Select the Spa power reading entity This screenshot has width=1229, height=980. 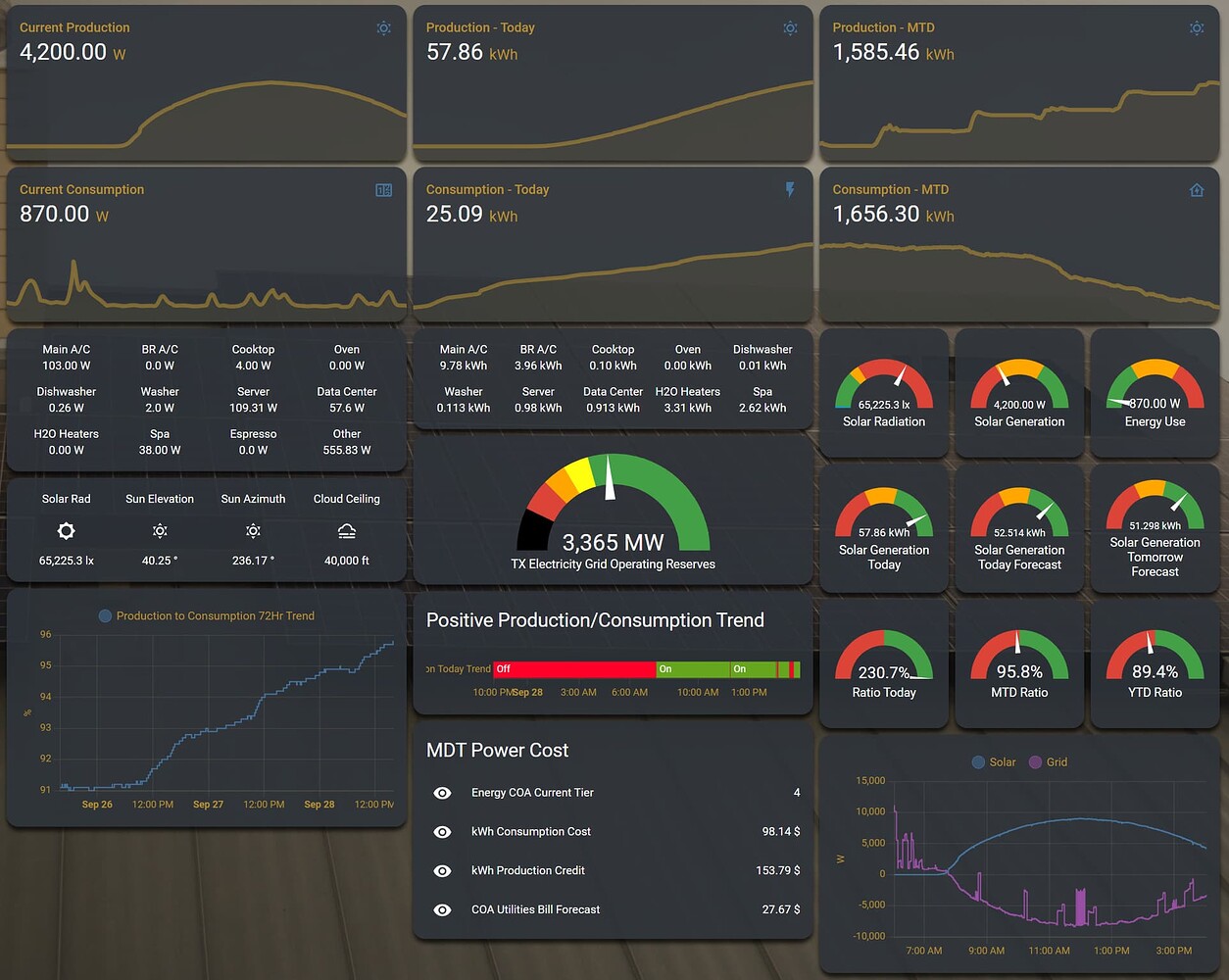[159, 442]
